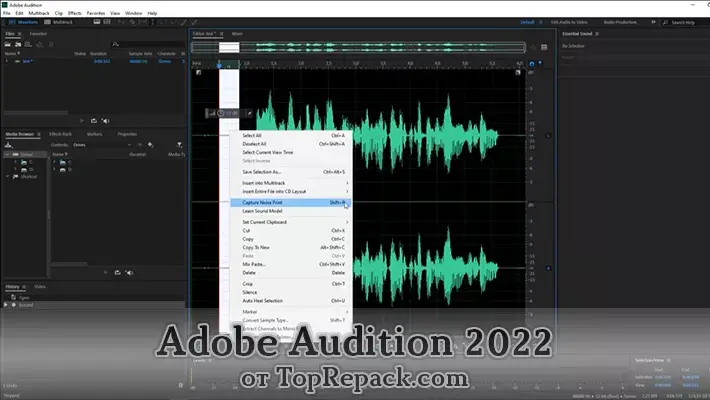Screen dimensions: 710x400
Task: Click the Default workspace menu icon
Action: (541, 22)
